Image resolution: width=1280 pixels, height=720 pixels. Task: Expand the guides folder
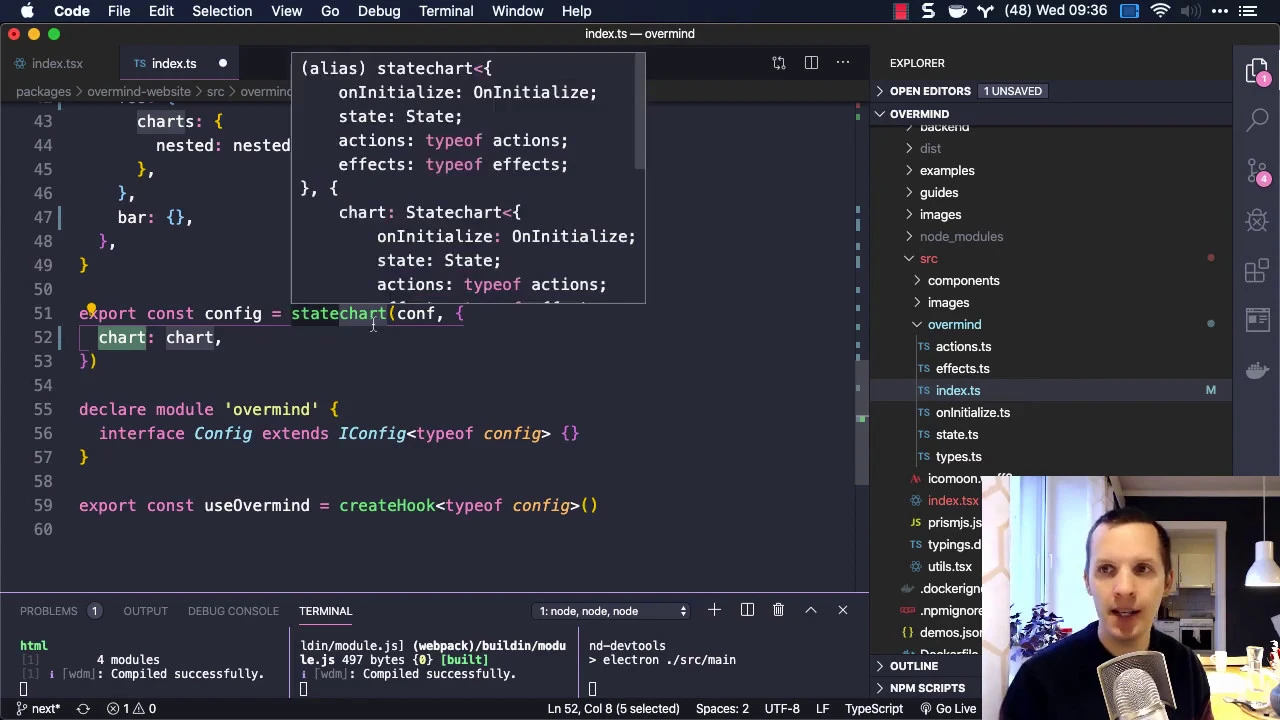939,192
